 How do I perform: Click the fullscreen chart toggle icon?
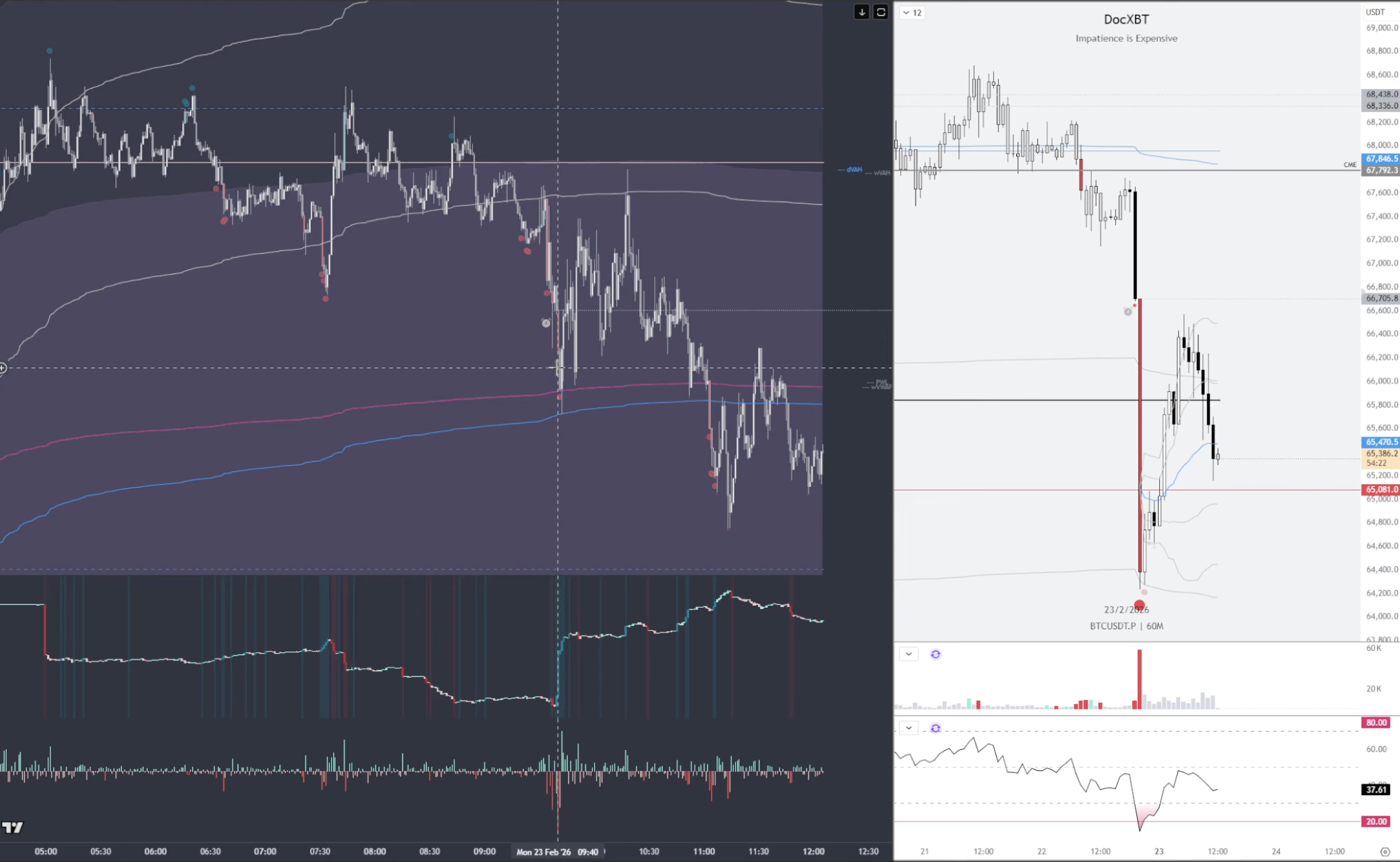point(881,12)
